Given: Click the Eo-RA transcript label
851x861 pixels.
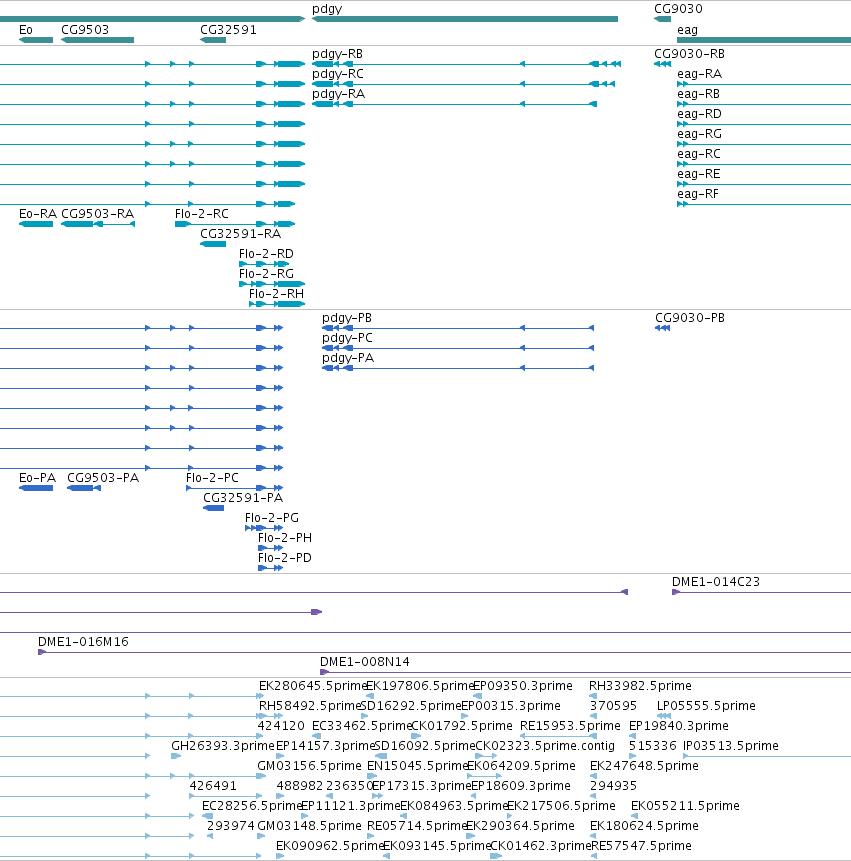Looking at the screenshot, I should pos(38,214).
